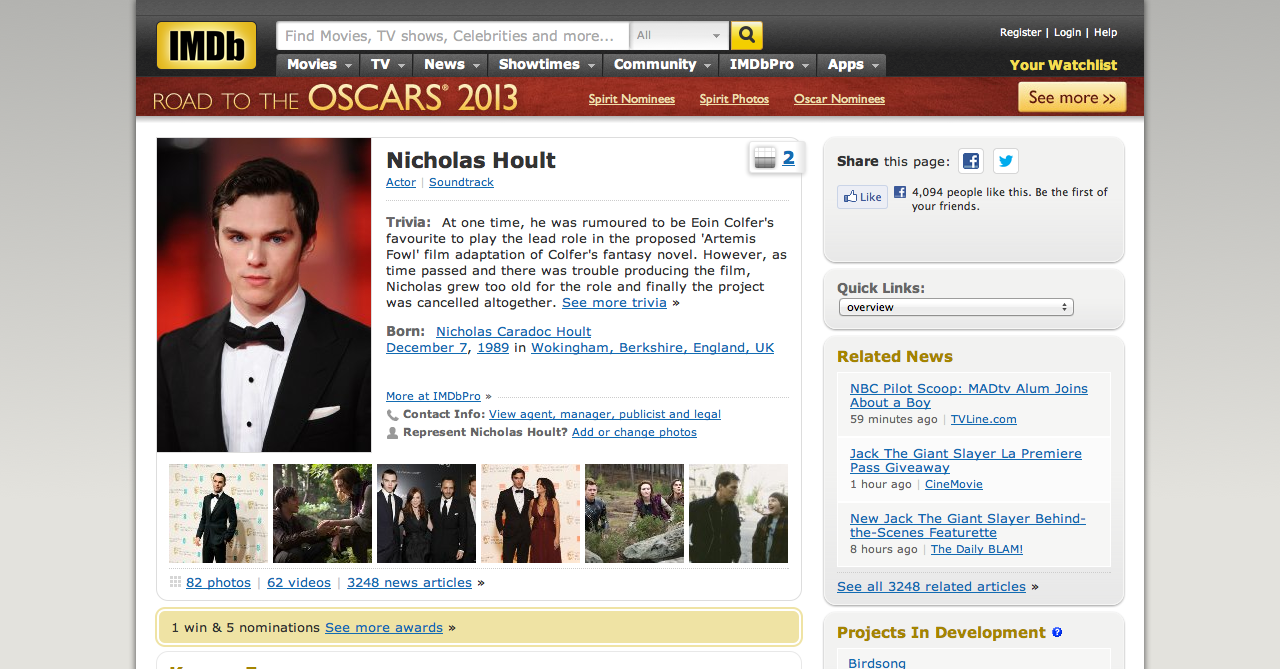The image size is (1280, 669).
Task: Click See more trivia link
Action: coord(614,302)
